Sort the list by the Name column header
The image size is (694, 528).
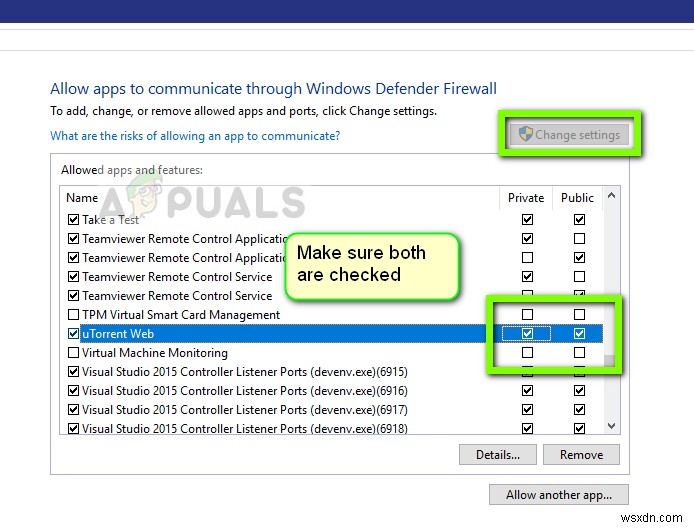(x=82, y=197)
